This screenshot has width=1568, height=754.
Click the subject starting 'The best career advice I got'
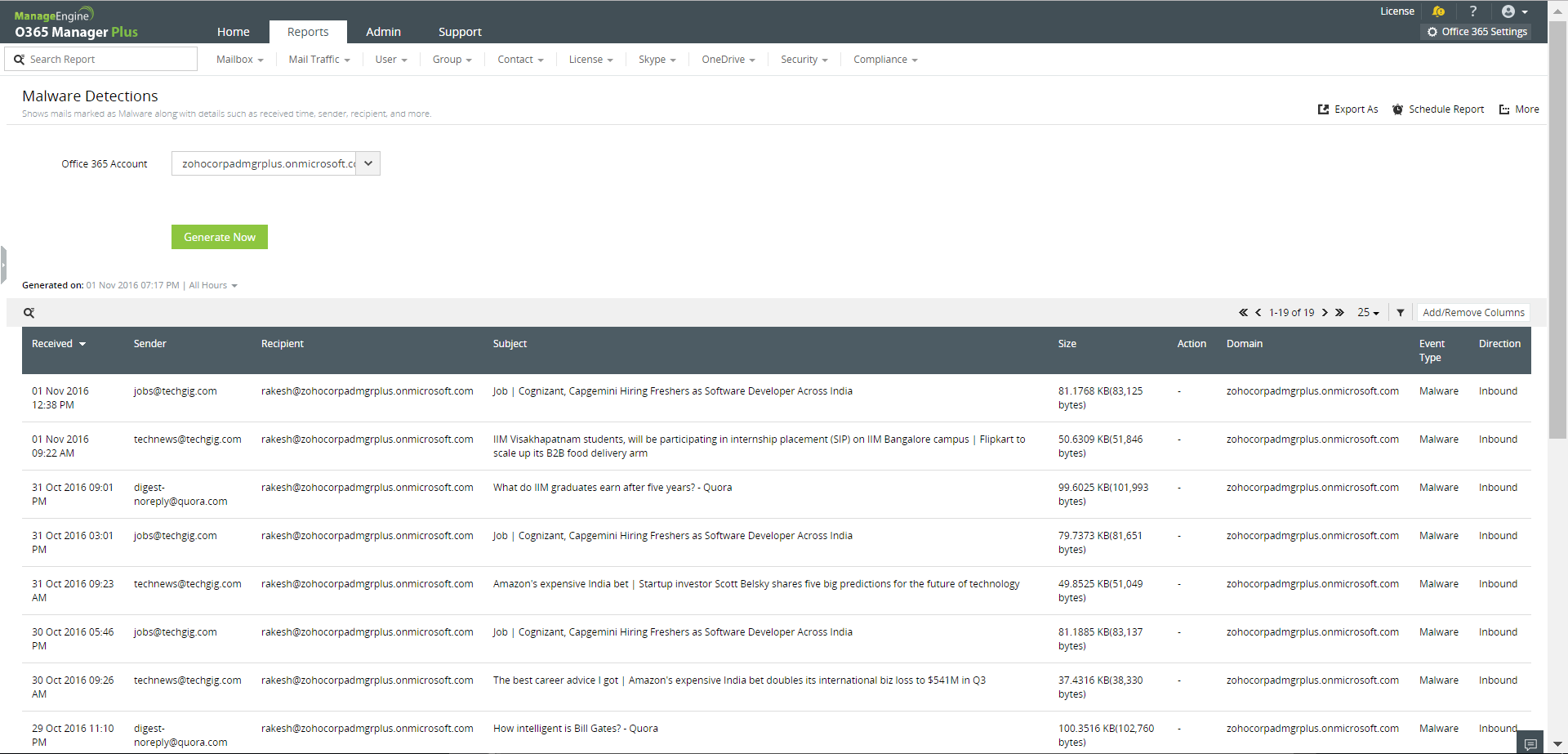coord(739,680)
